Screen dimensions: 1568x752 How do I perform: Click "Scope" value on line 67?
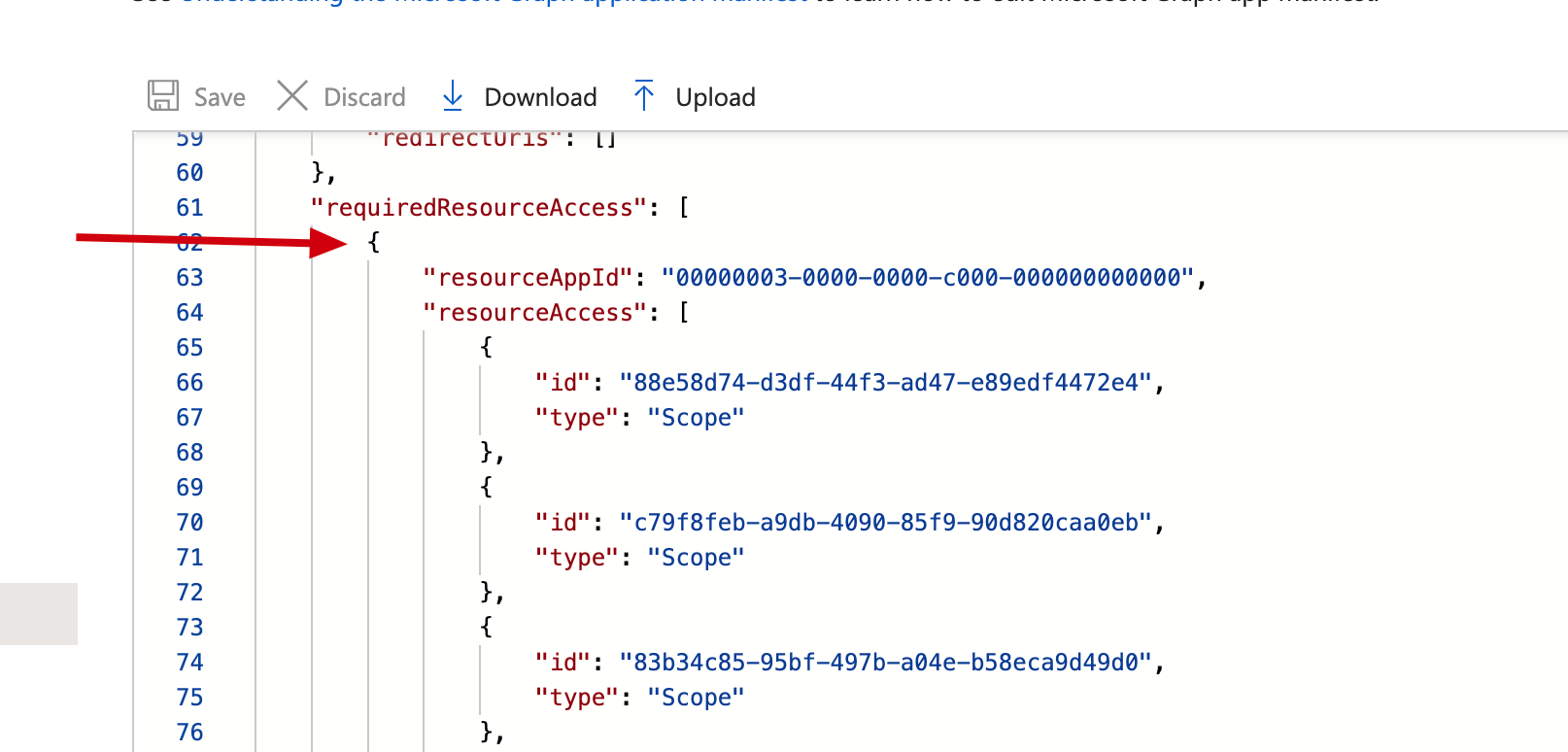(x=696, y=418)
